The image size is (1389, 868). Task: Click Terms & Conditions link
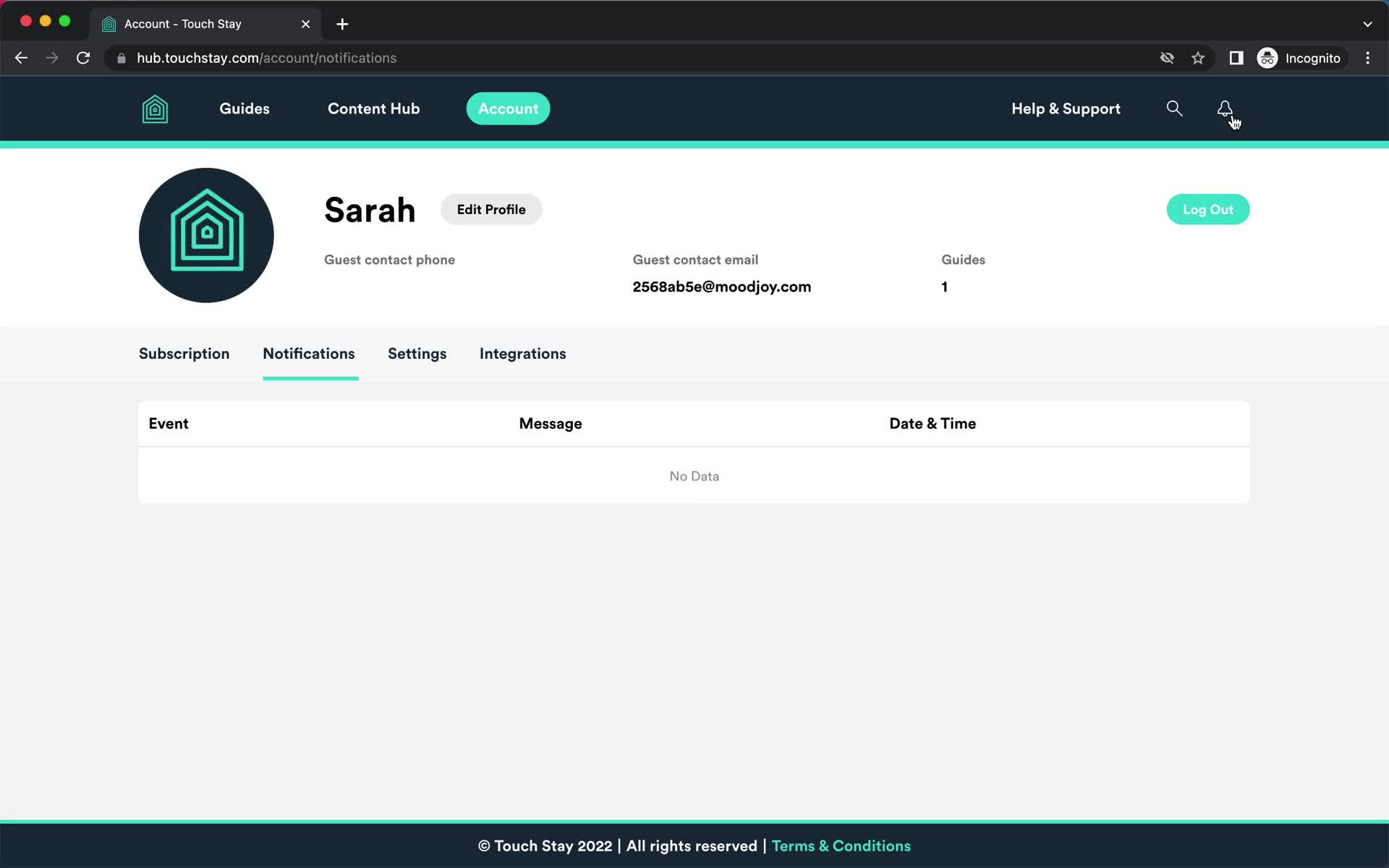pyautogui.click(x=840, y=845)
